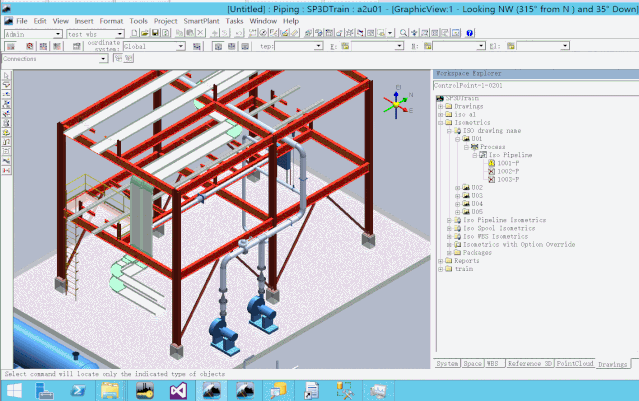
Task: Open PowerShell from the taskbar
Action: [77, 391]
